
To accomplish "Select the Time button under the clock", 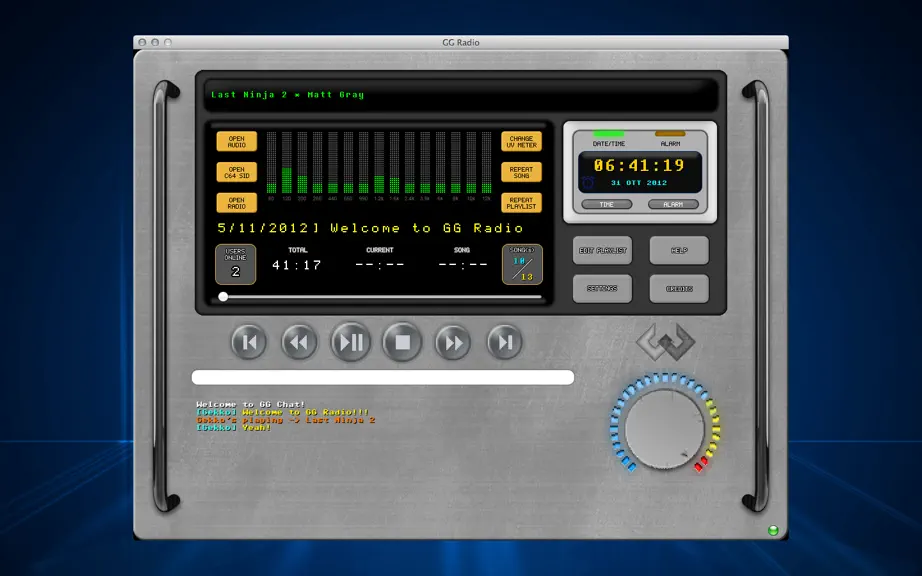I will pos(606,205).
